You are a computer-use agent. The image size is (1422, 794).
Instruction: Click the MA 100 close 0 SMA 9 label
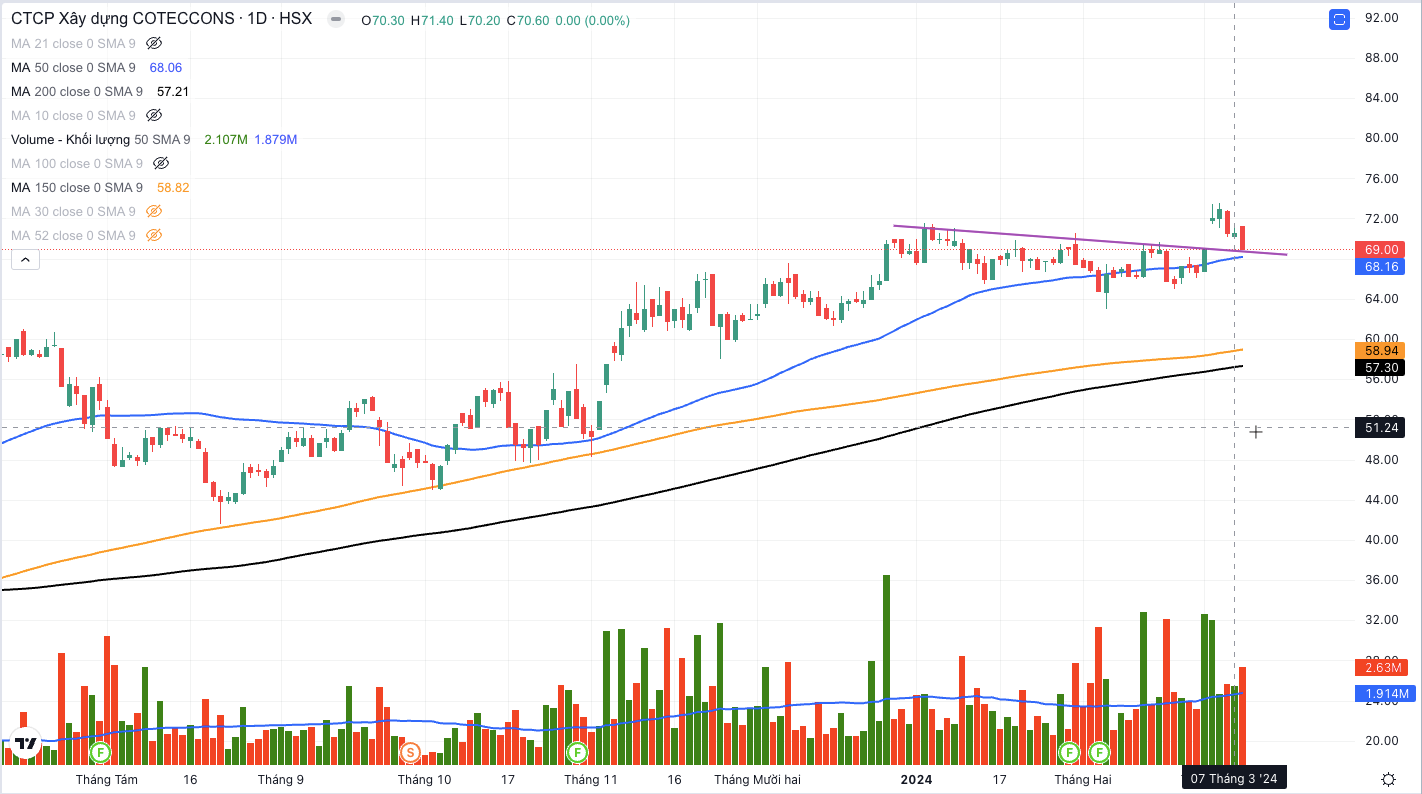coord(77,163)
